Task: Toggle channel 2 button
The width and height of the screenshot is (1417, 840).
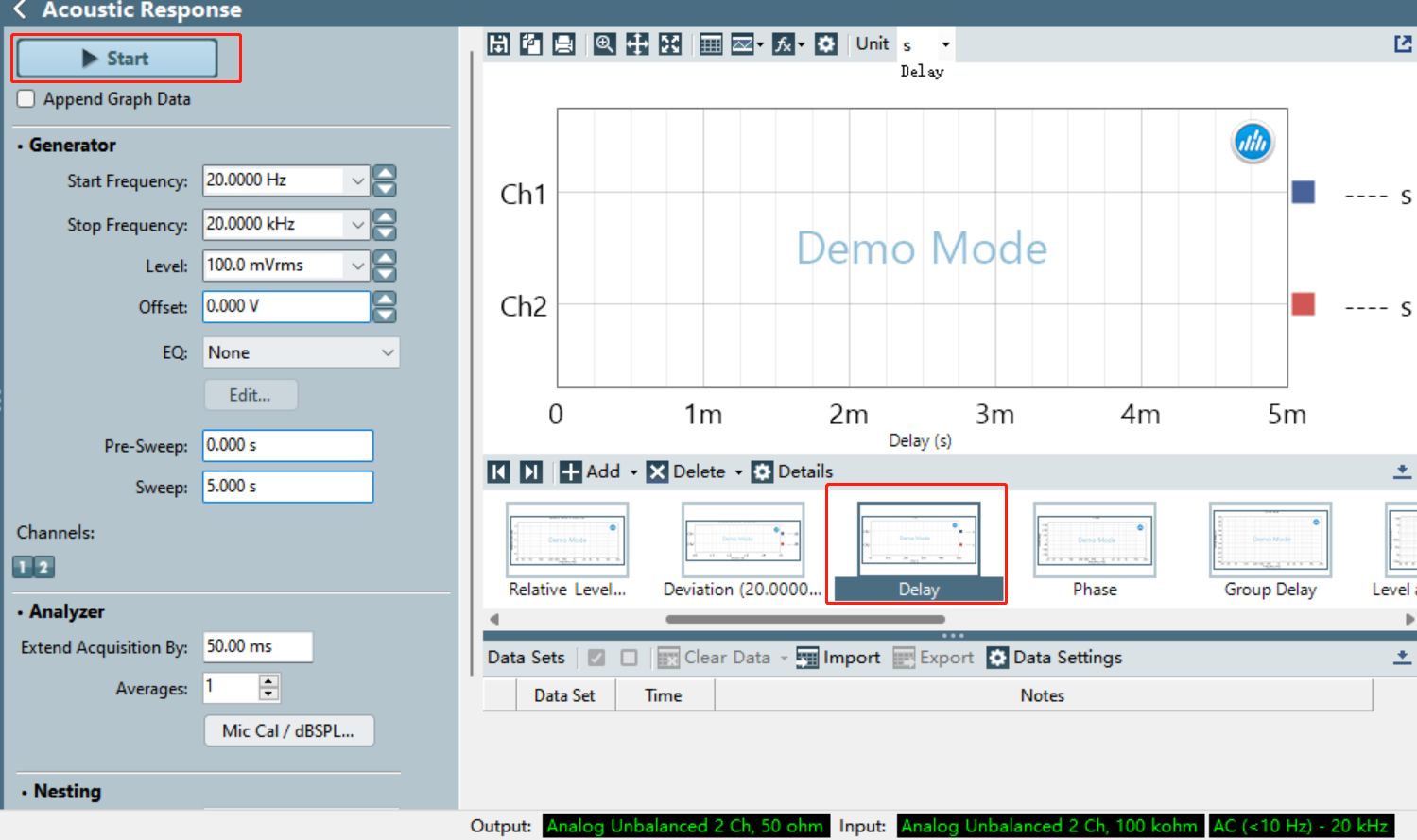Action: pos(43,567)
